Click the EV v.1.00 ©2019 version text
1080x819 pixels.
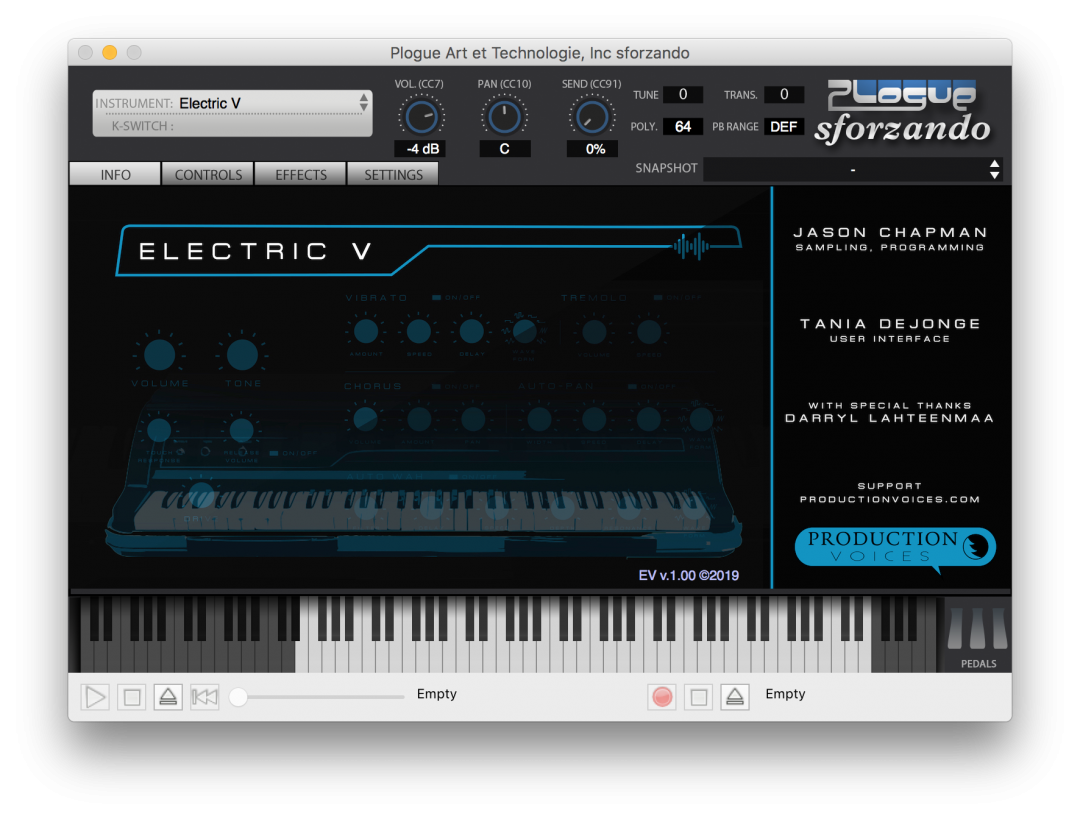[689, 575]
